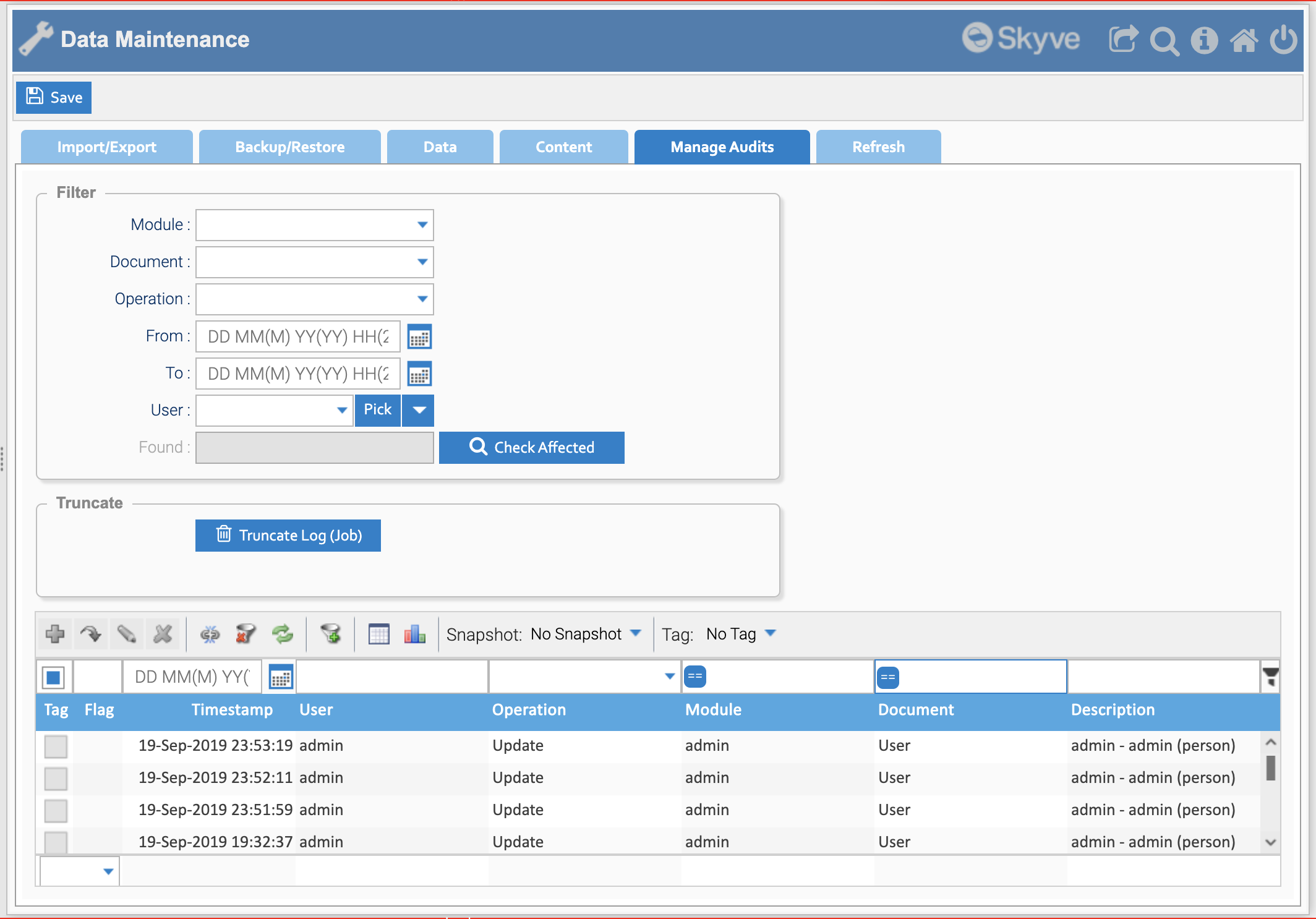Check the tag box for the 23:53:19 row
This screenshot has width=1316, height=919.
[x=56, y=746]
